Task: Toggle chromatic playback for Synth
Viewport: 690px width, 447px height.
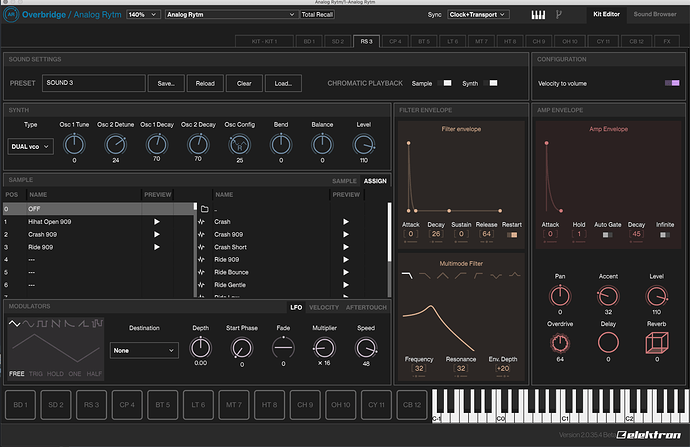Action: (x=490, y=83)
